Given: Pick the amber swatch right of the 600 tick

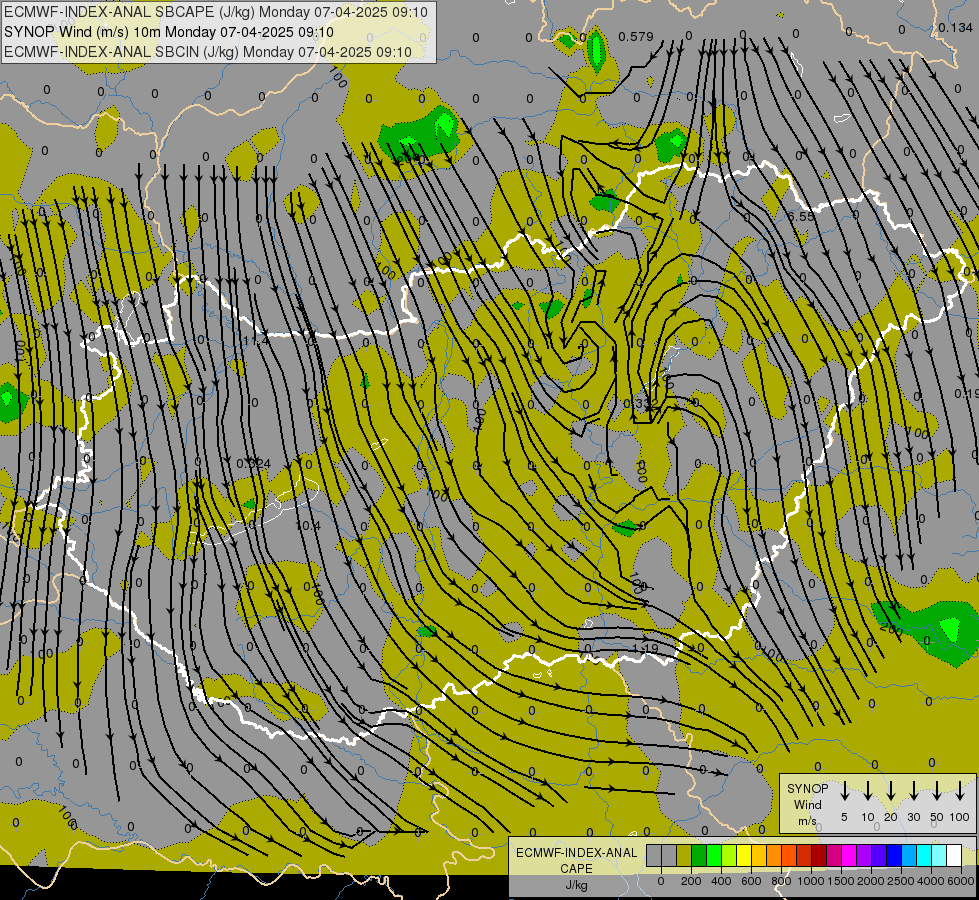Looking at the screenshot, I should [759, 855].
